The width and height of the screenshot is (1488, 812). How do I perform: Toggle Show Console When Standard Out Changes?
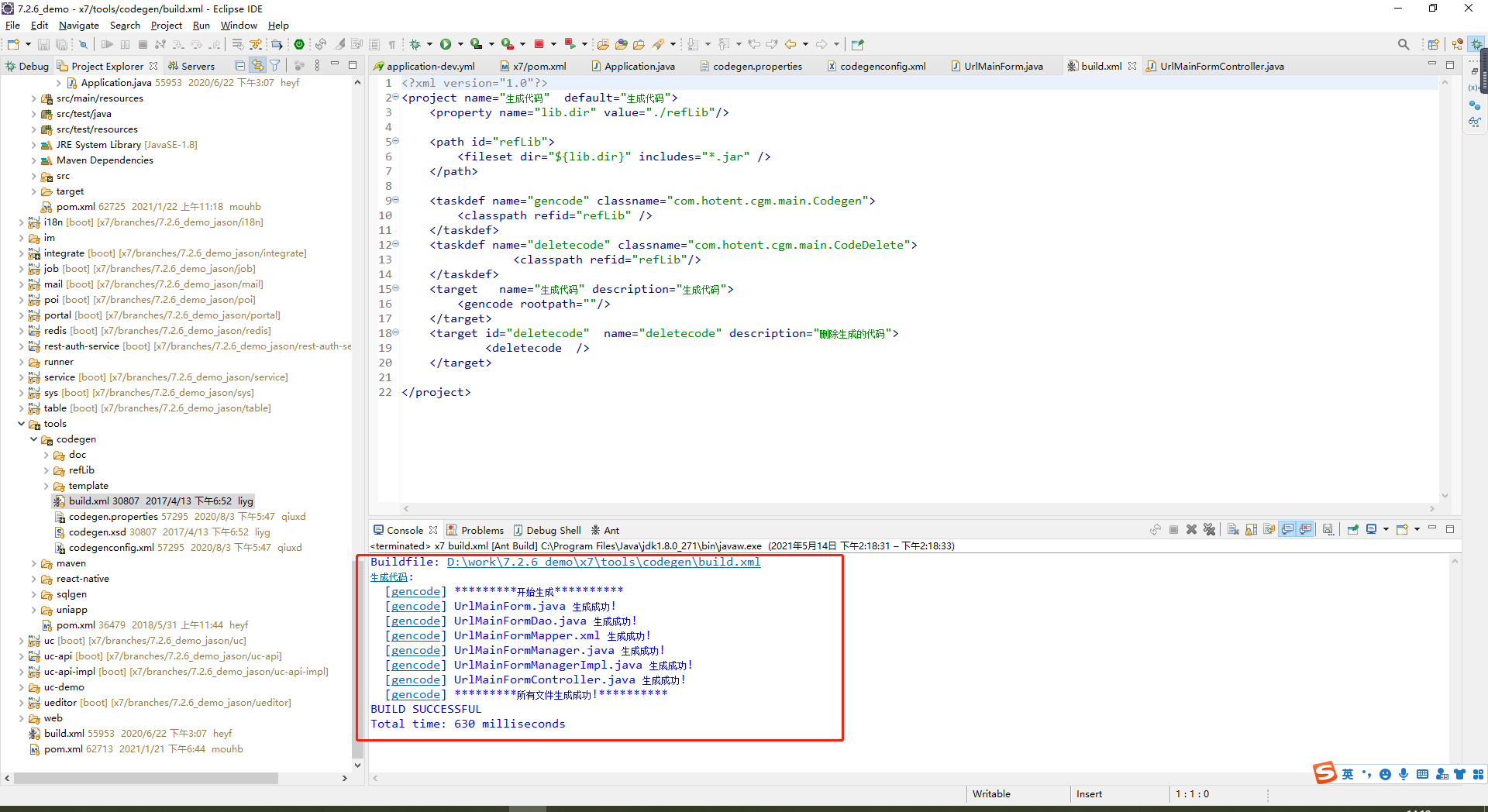click(1287, 530)
